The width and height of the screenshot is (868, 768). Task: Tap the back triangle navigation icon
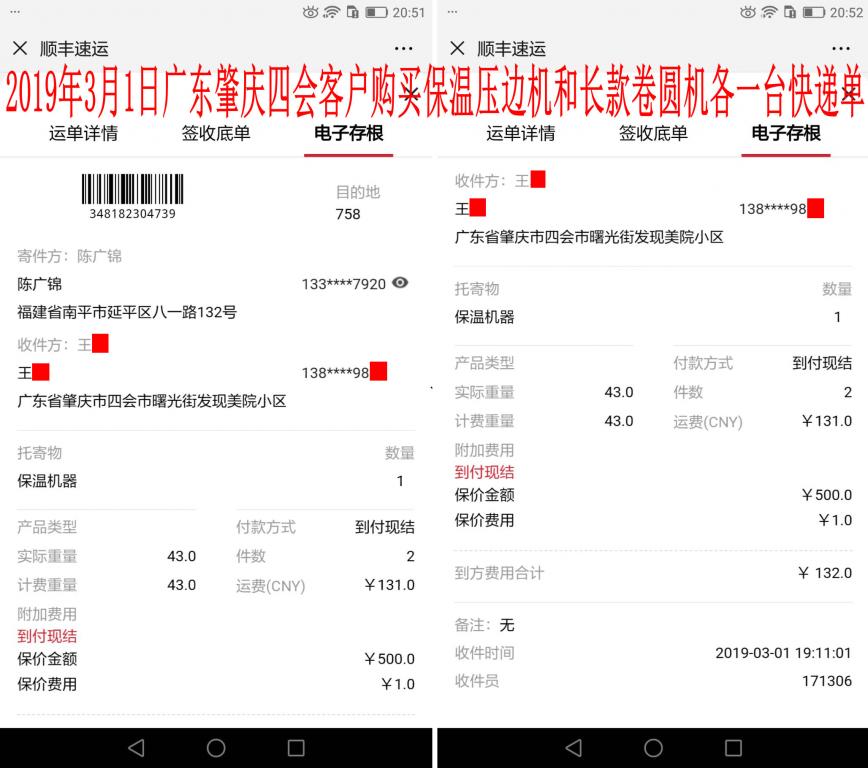tap(136, 747)
